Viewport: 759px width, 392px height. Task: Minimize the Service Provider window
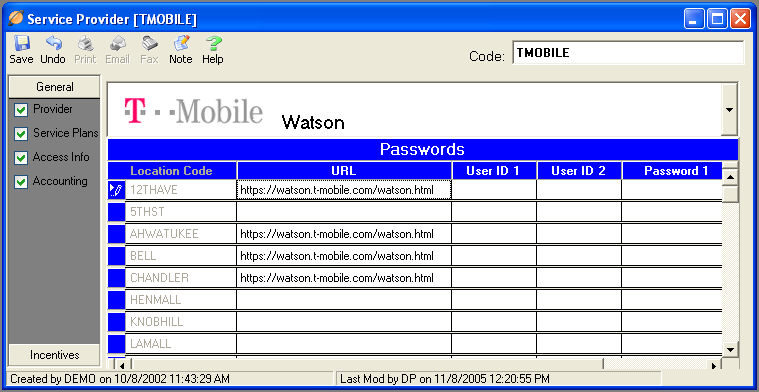coord(694,19)
